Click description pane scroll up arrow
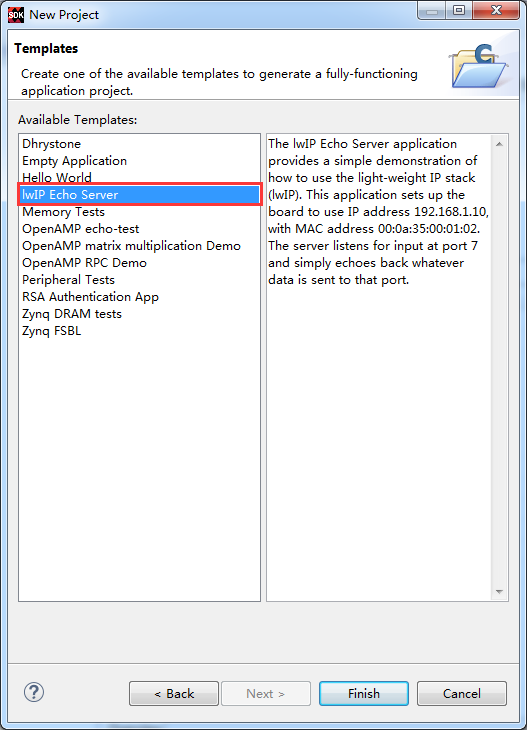 point(499,144)
